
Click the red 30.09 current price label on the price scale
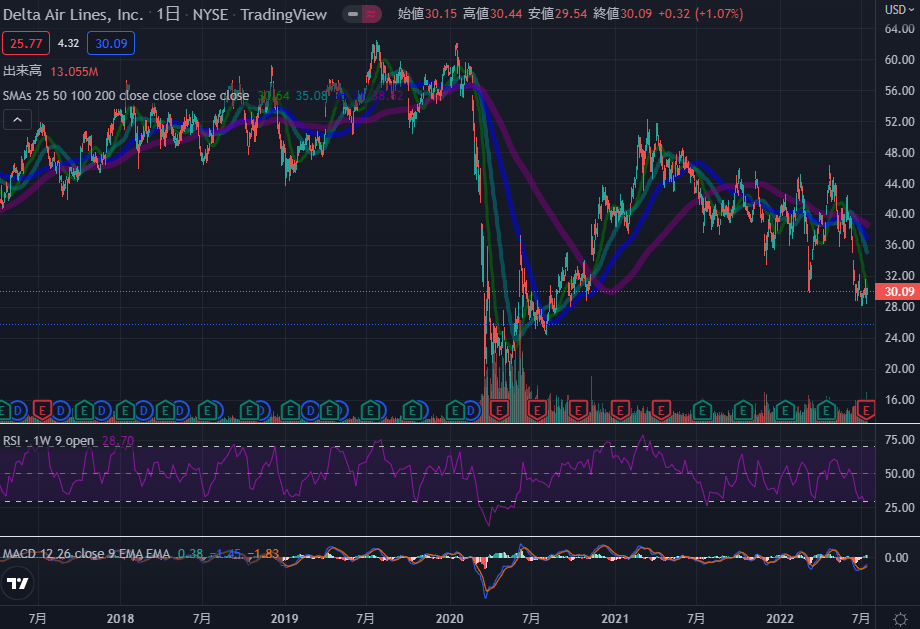[898, 292]
